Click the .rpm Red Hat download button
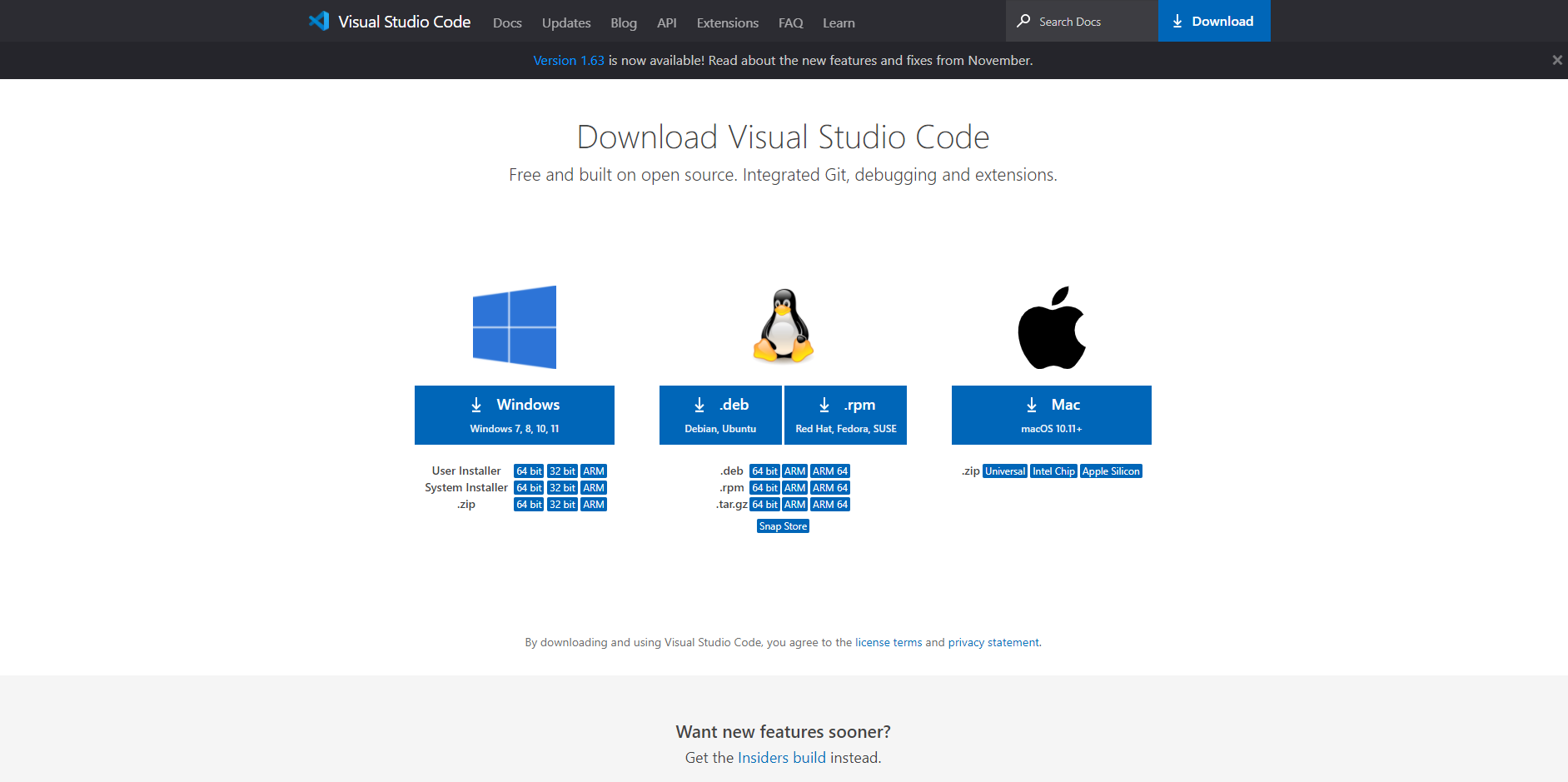The image size is (1568, 782). pos(845,415)
